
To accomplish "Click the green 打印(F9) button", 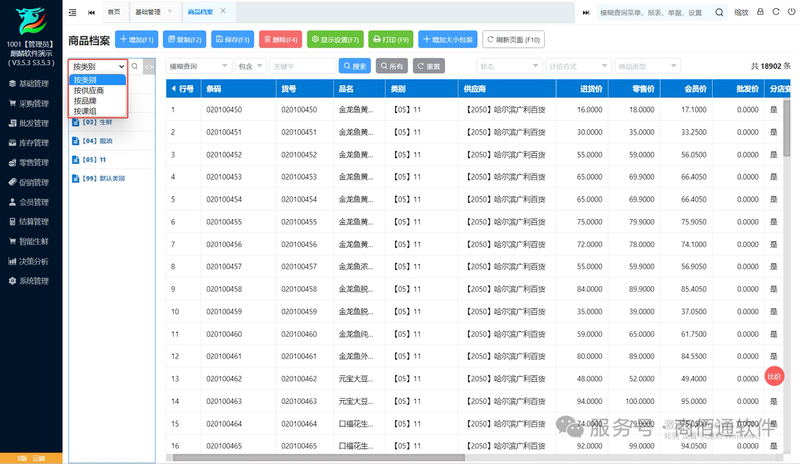I will pos(391,39).
